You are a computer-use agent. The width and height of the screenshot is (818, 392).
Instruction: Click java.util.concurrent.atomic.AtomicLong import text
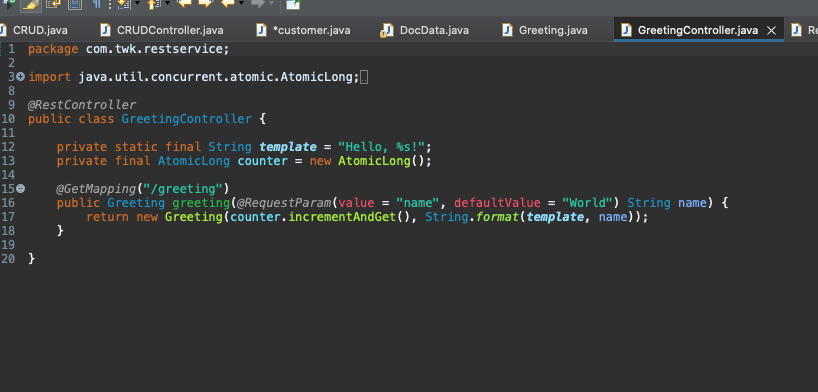point(216,77)
